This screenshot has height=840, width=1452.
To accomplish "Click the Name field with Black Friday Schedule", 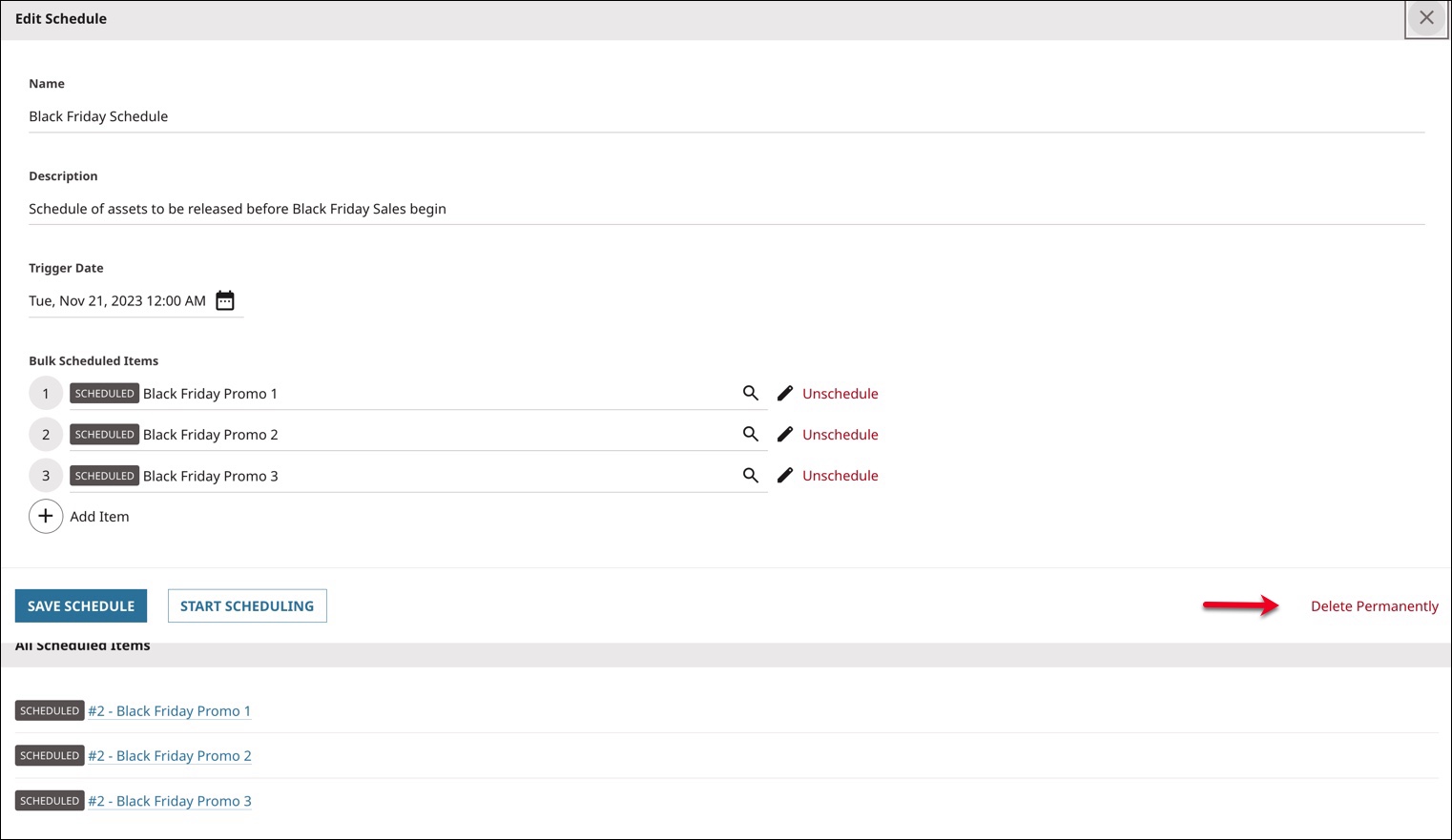I will pos(726,116).
